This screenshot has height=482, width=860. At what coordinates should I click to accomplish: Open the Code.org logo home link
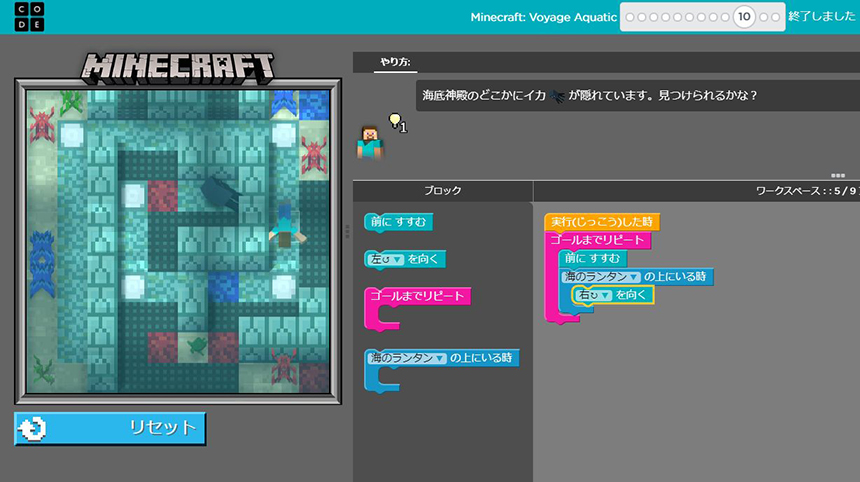29,16
